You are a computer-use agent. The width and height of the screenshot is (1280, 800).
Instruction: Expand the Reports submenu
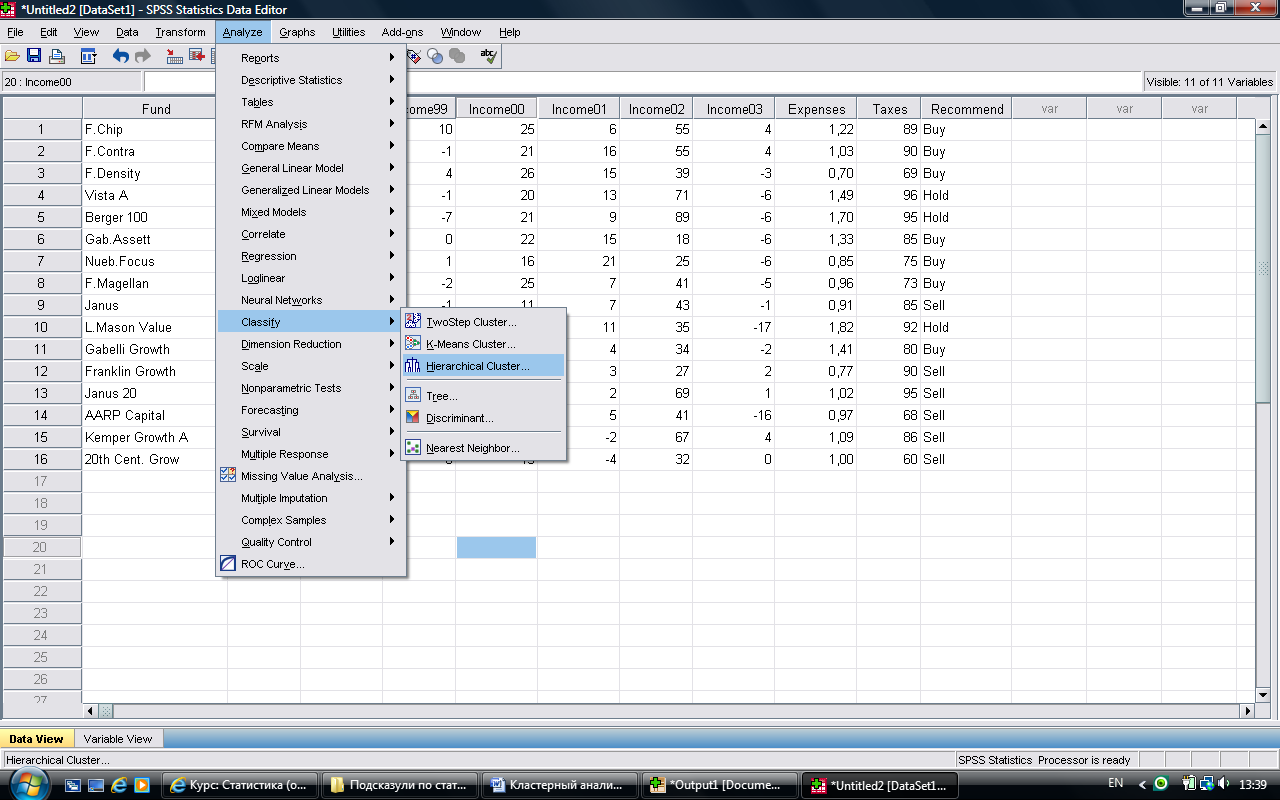pyautogui.click(x=311, y=58)
